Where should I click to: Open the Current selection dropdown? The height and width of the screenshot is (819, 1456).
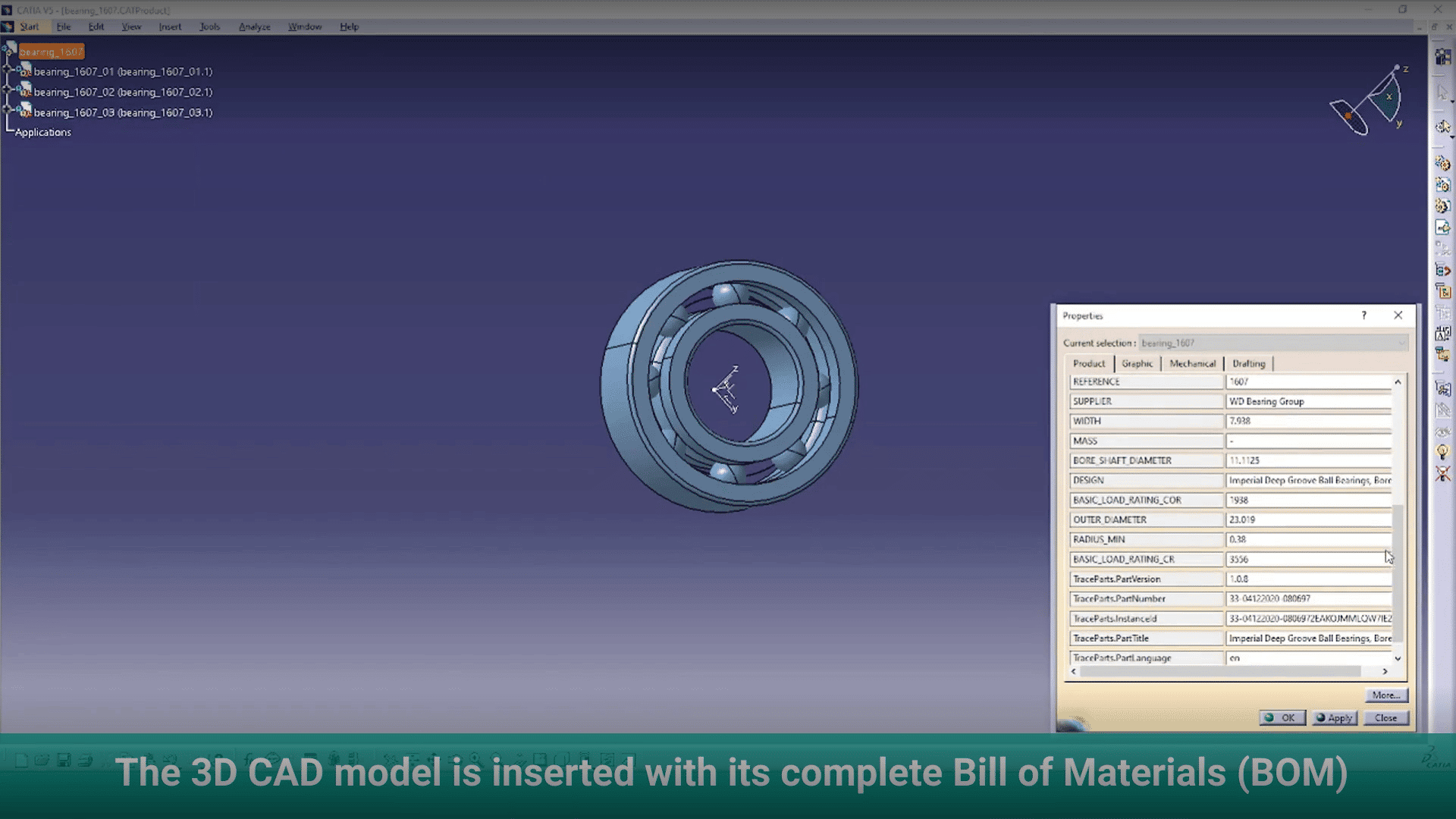1401,344
